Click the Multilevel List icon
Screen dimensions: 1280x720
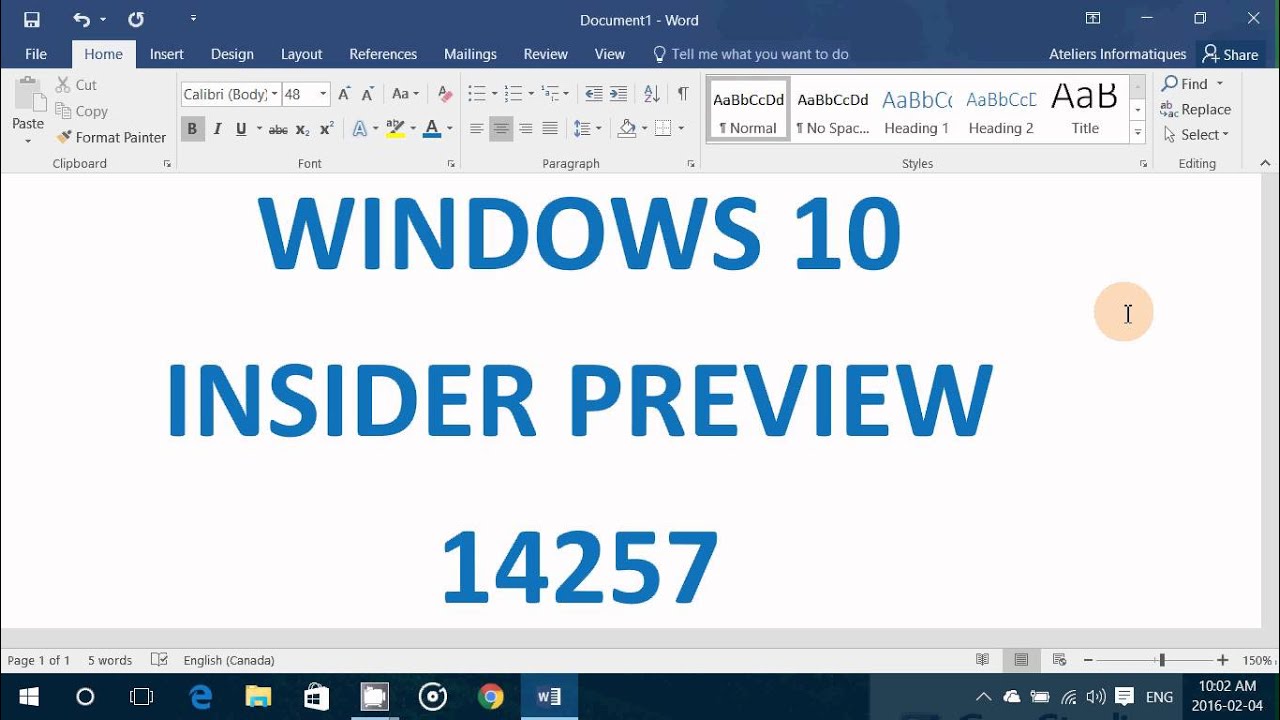tap(550, 94)
